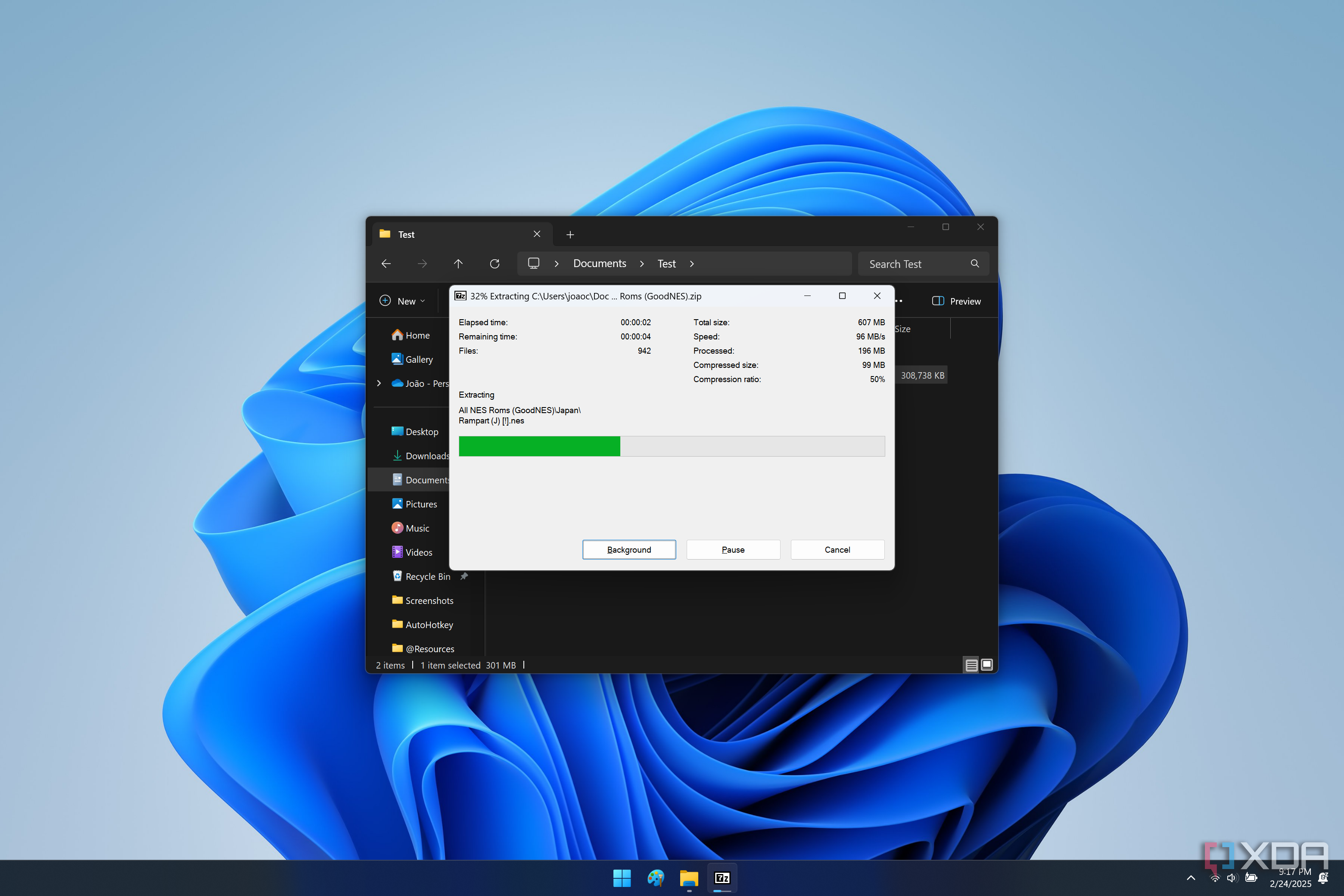Click the refresh icon in Explorer
1344x896 pixels.
[494, 264]
